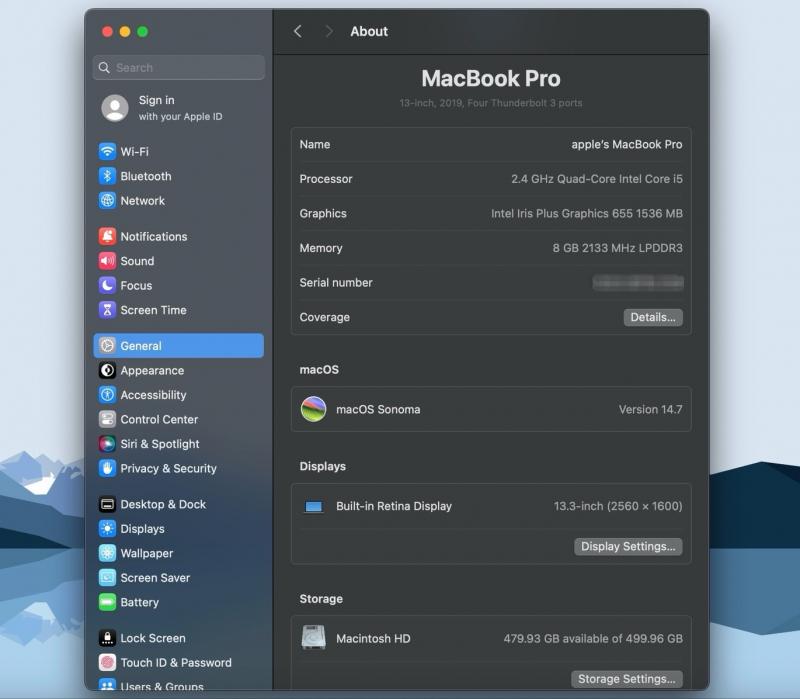Select the Wallpaper icon

[x=107, y=553]
